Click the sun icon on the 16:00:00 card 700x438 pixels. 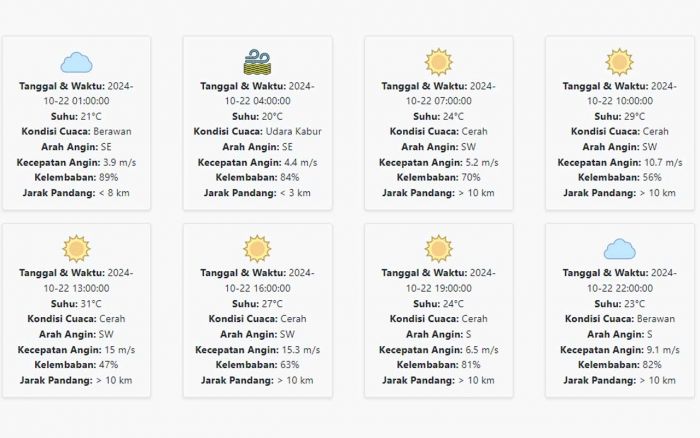coord(257,249)
